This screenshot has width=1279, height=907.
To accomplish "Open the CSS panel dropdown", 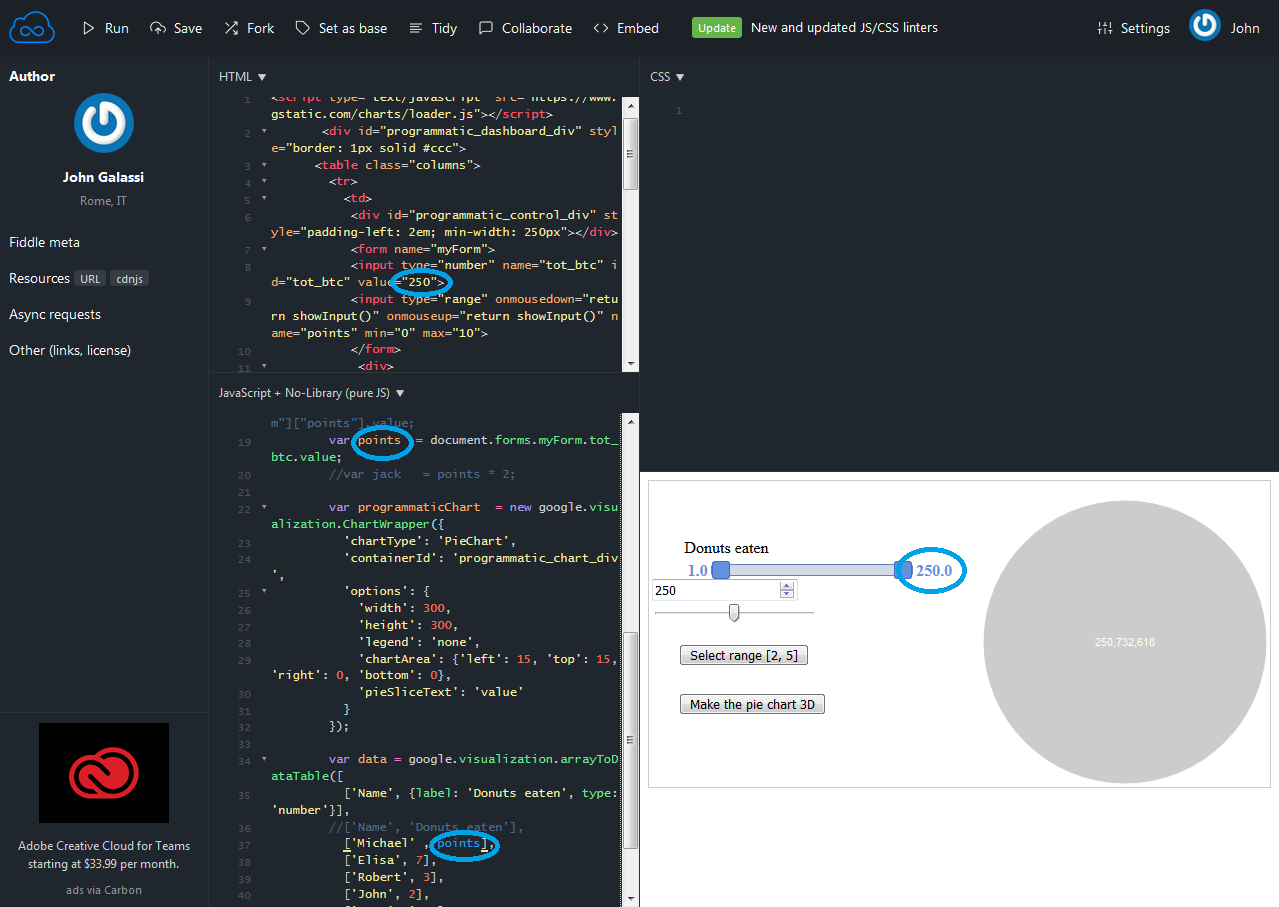I will [667, 76].
